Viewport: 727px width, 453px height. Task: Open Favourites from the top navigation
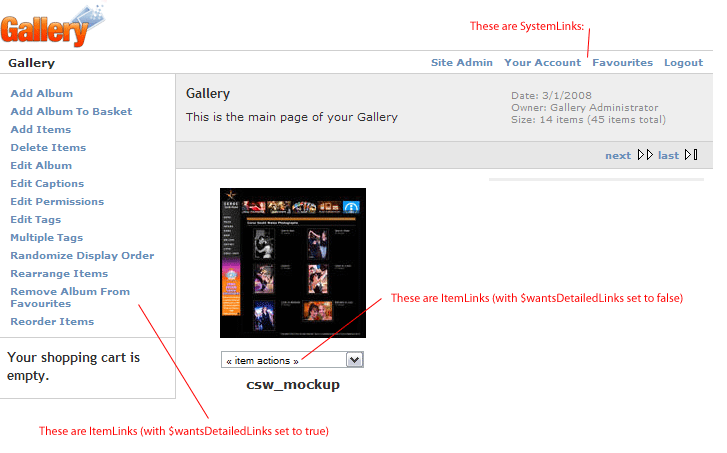pyautogui.click(x=622, y=62)
